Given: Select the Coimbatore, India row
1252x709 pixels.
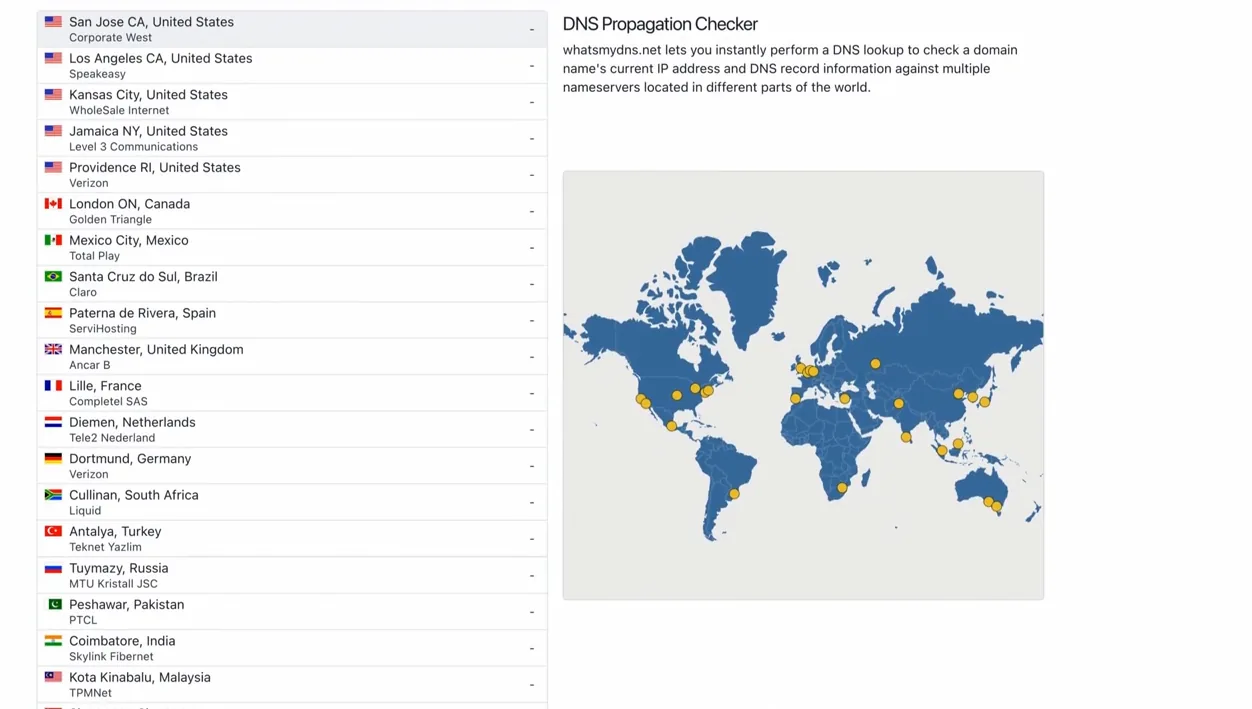Looking at the screenshot, I should 292,648.
